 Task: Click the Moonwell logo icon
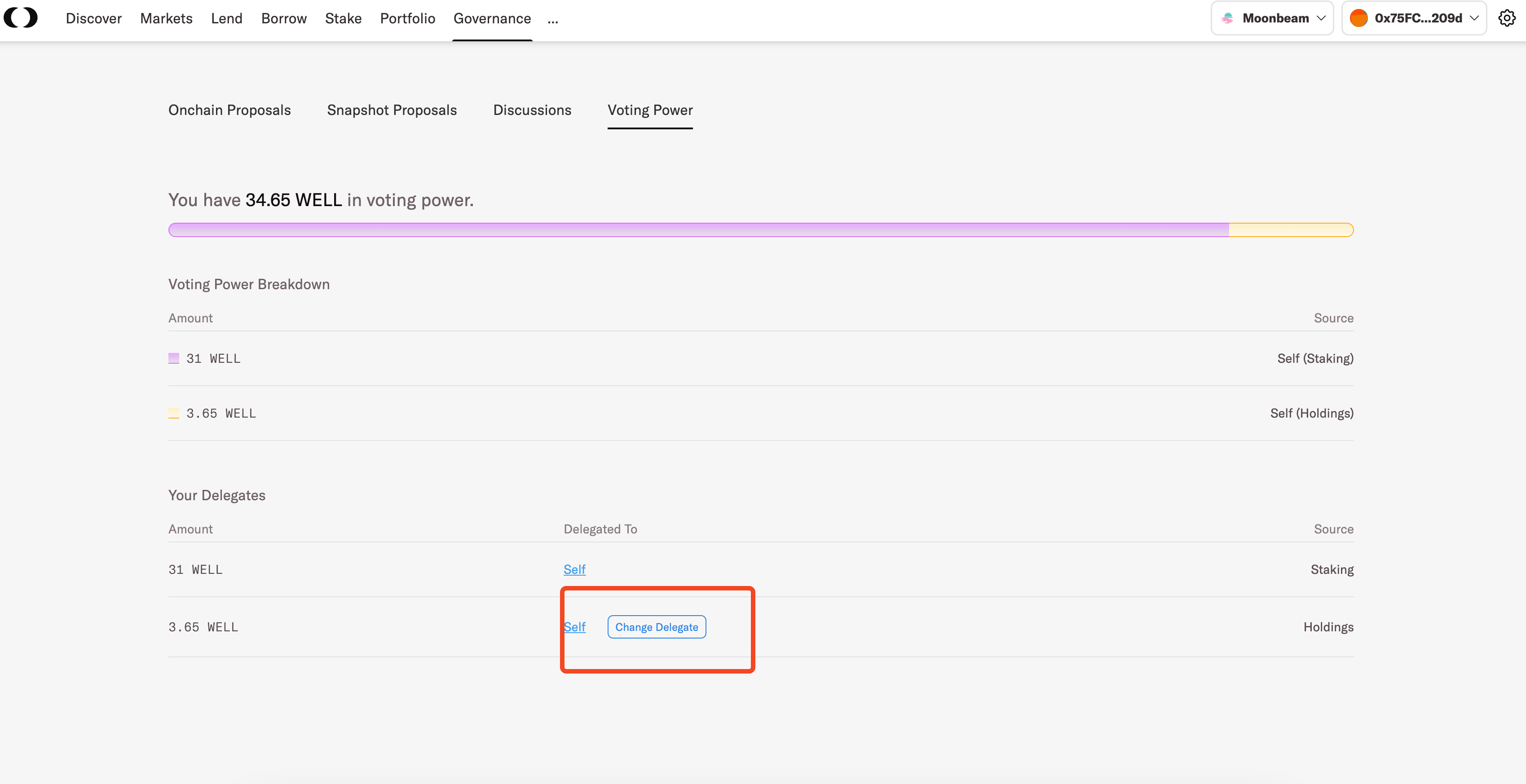21,18
